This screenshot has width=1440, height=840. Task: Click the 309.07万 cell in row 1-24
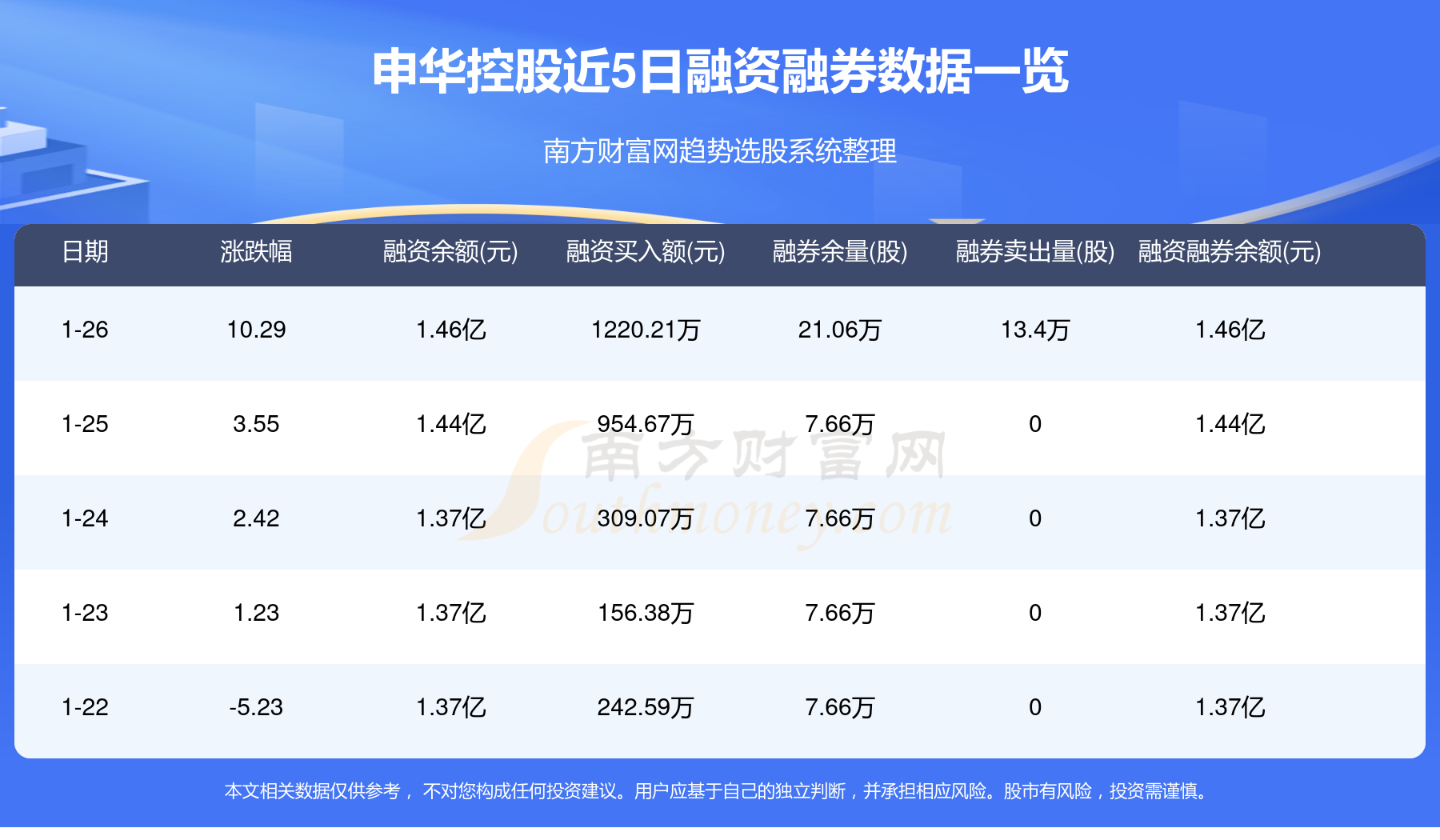646,518
